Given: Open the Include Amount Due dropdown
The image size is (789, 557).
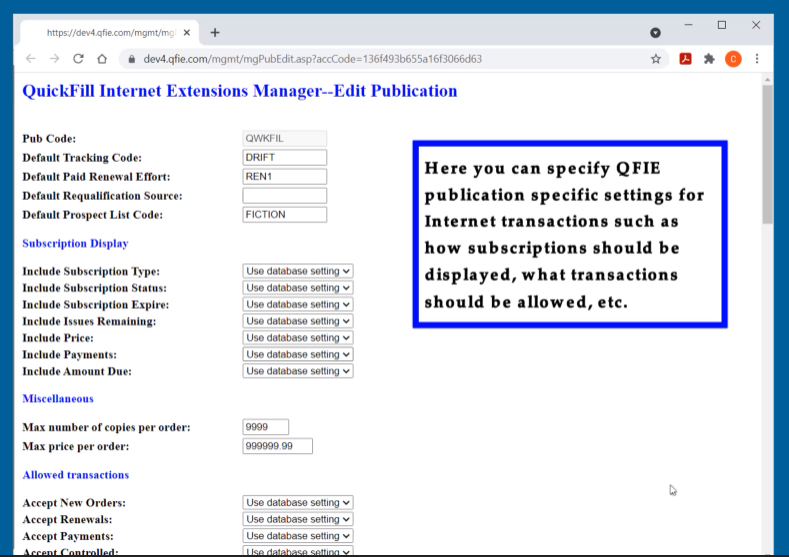Looking at the screenshot, I should click(x=297, y=371).
